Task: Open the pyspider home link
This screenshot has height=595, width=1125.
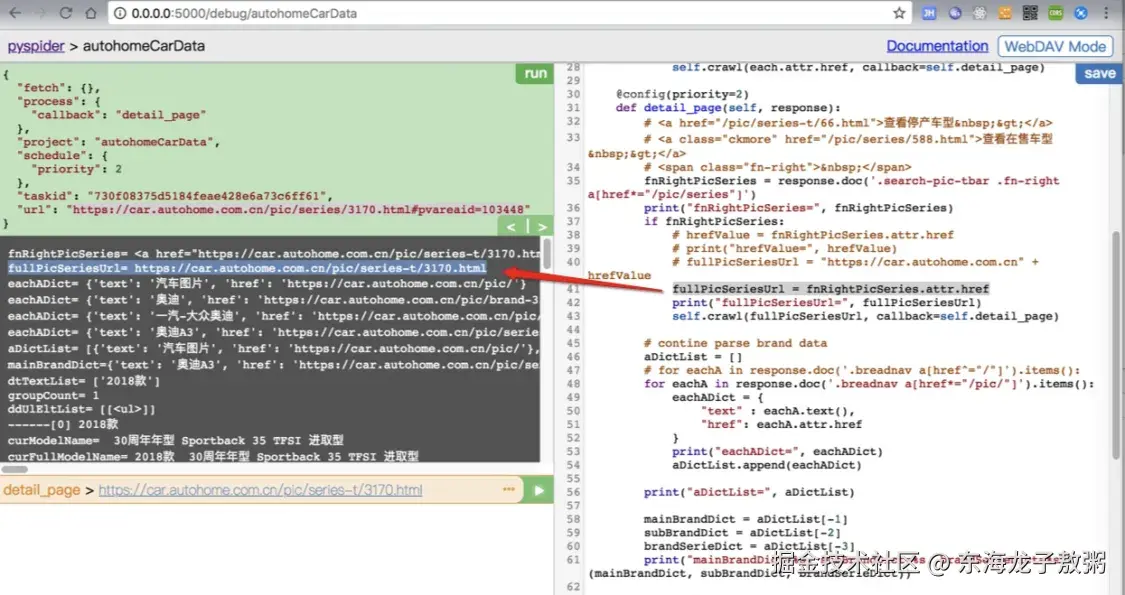Action: click(x=36, y=46)
